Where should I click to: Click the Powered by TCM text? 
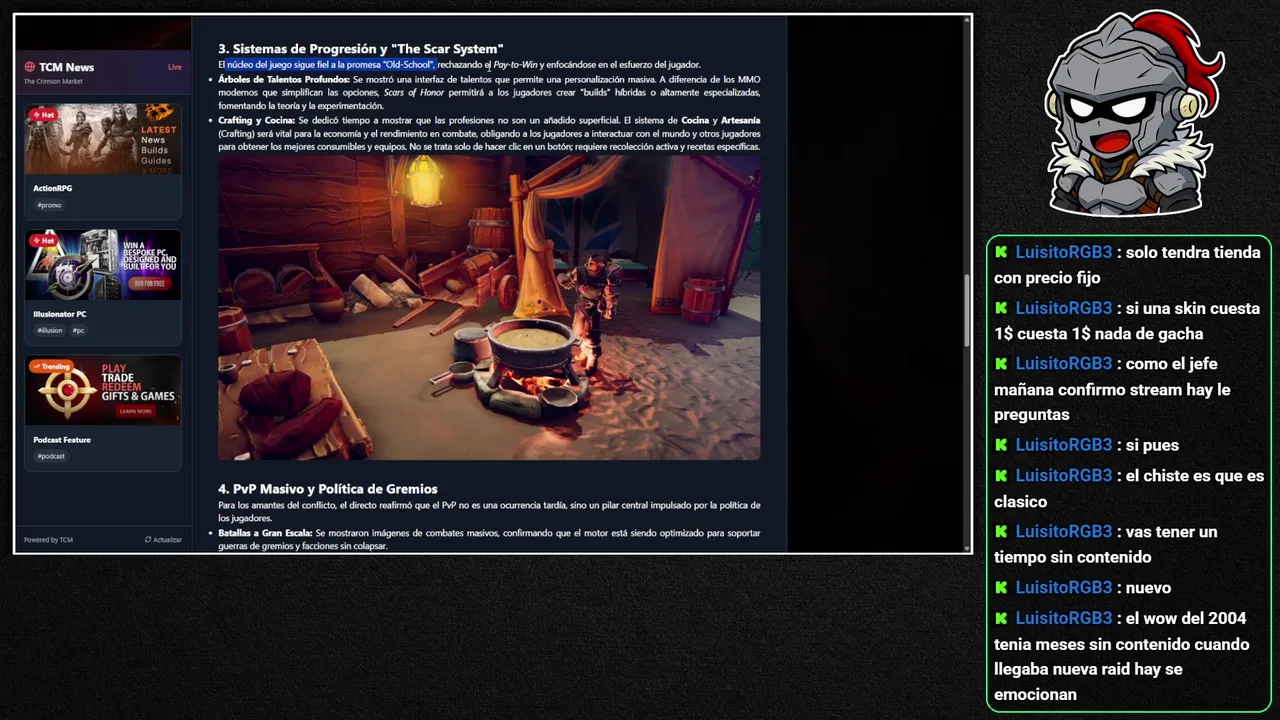pyautogui.click(x=48, y=540)
